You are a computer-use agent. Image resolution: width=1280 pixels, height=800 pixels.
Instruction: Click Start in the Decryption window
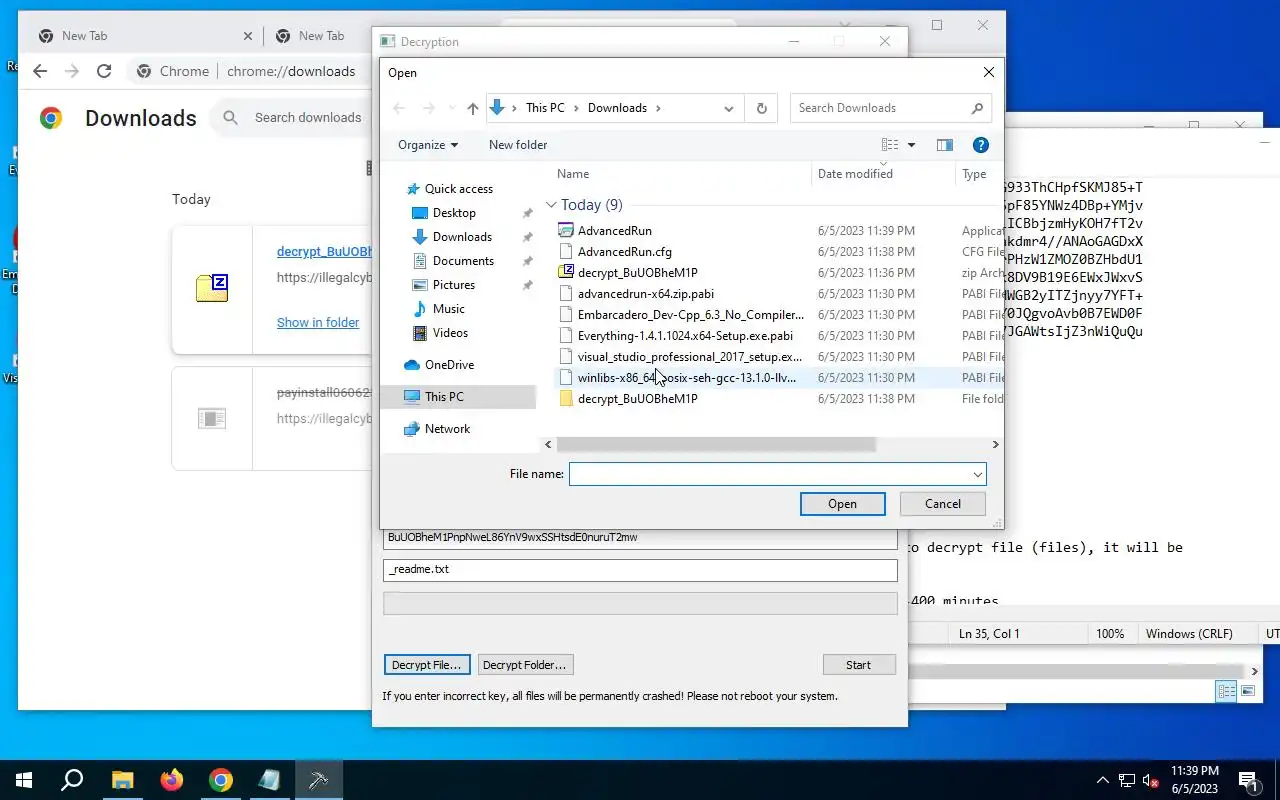(x=858, y=665)
